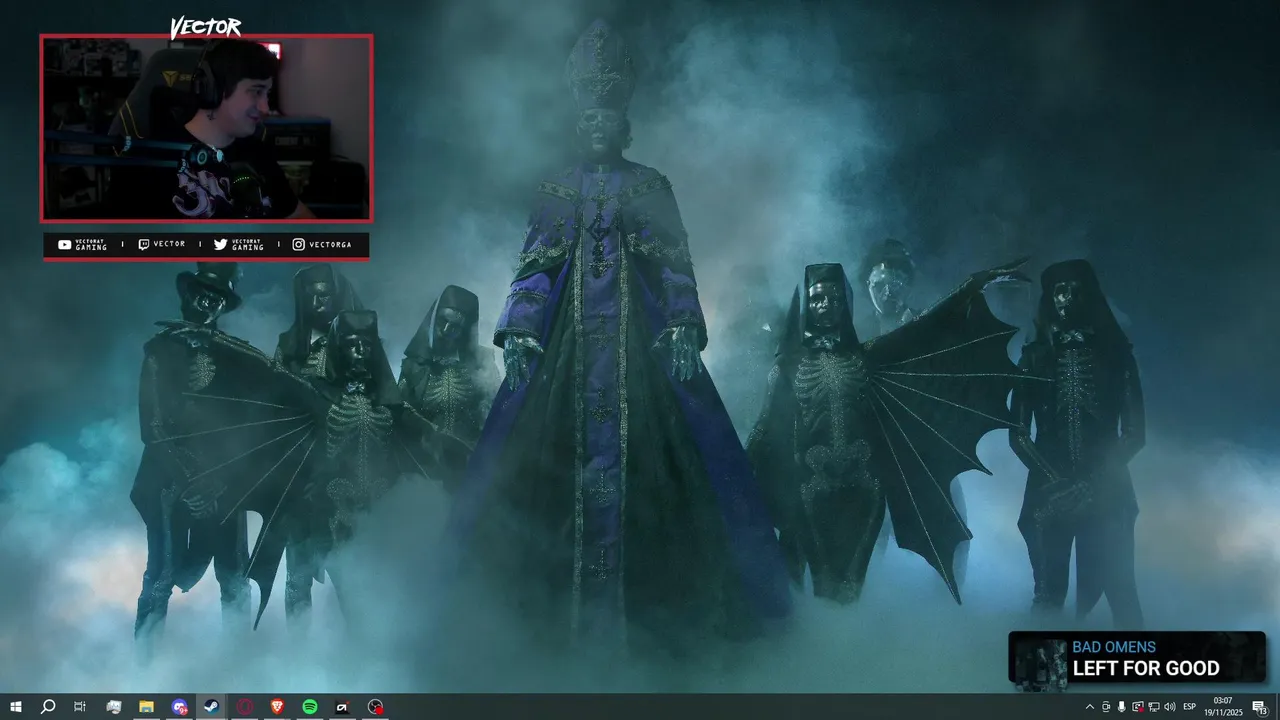Open the purple chat app with notification badge
The height and width of the screenshot is (720, 1280).
click(x=179, y=707)
